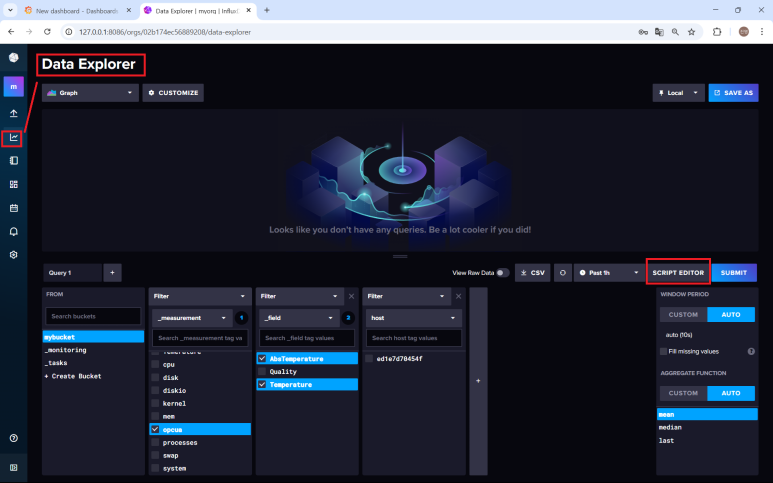This screenshot has height=483, width=773.
Task: Open Dashboards icon in left sidebar
Action: tap(14, 184)
